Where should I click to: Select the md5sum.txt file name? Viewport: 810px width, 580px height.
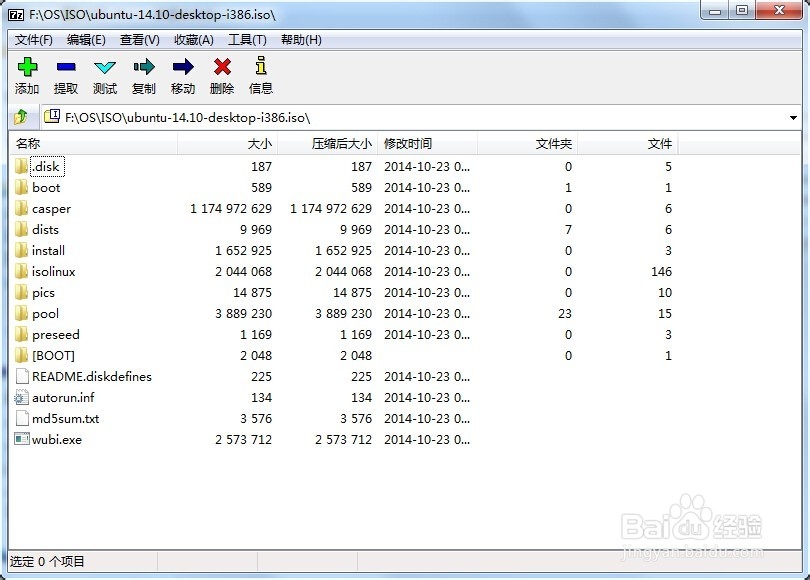(66, 418)
